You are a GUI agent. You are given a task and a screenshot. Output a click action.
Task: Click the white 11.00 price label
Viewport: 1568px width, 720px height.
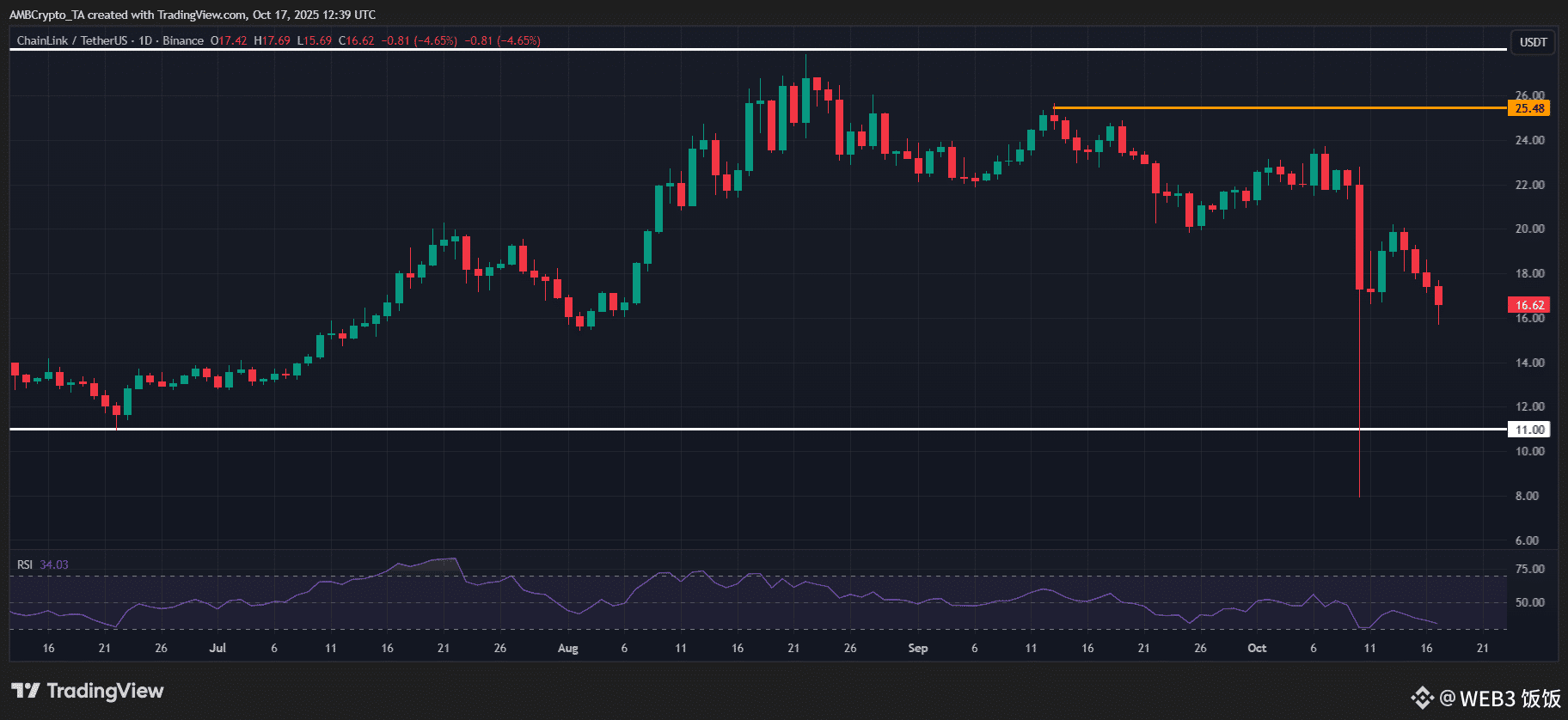point(1529,430)
